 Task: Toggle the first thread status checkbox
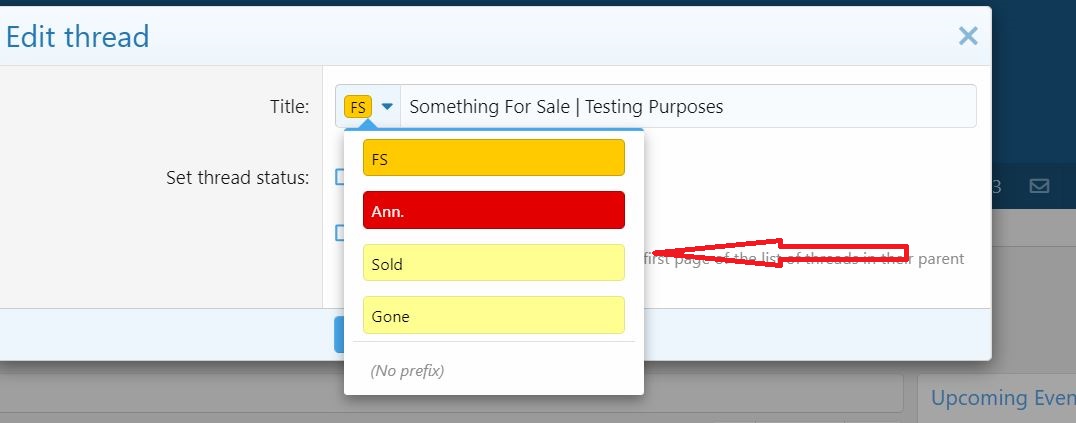339,177
